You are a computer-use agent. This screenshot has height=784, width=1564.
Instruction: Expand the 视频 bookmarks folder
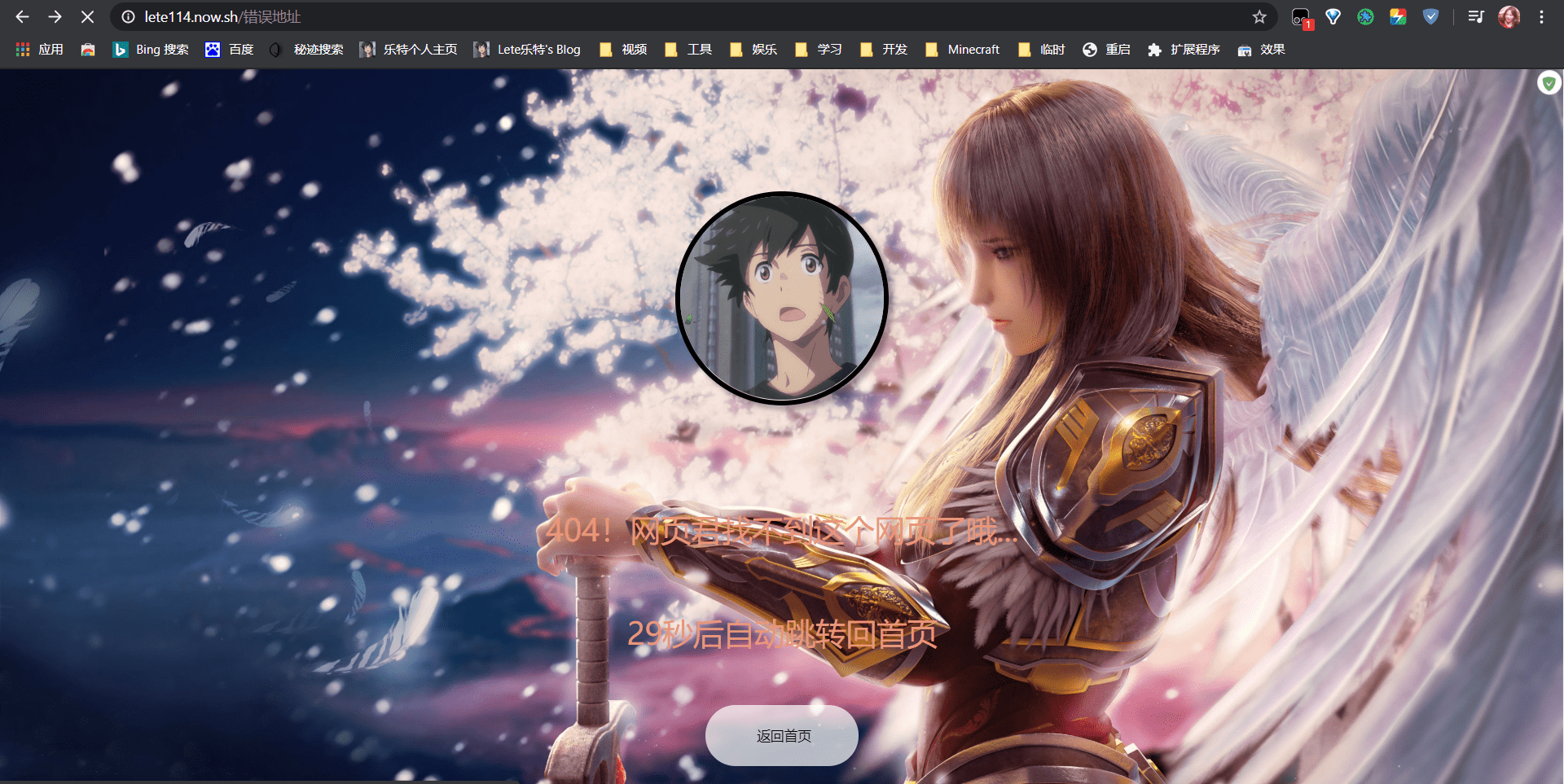(623, 50)
